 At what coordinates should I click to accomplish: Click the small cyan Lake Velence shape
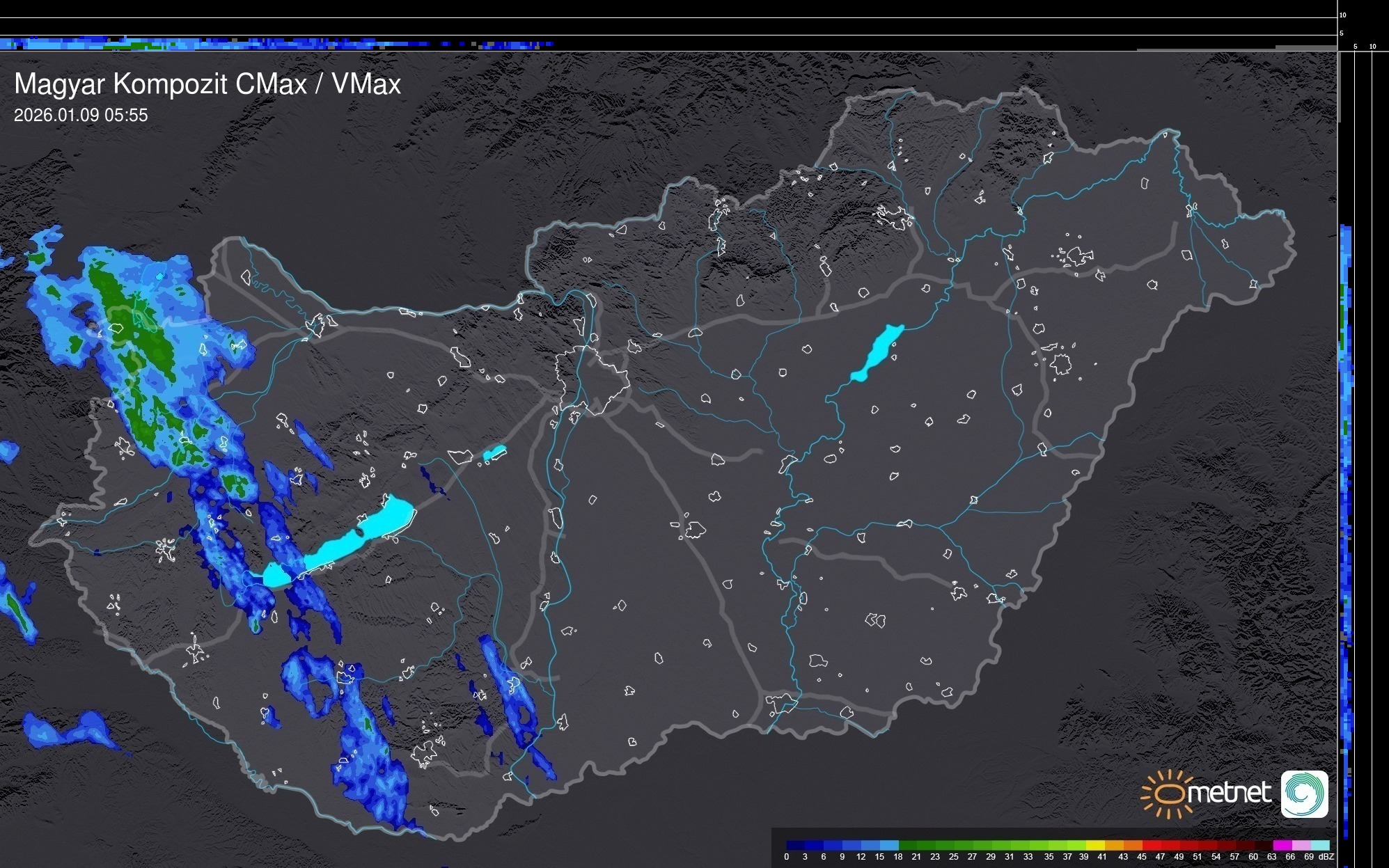494,453
